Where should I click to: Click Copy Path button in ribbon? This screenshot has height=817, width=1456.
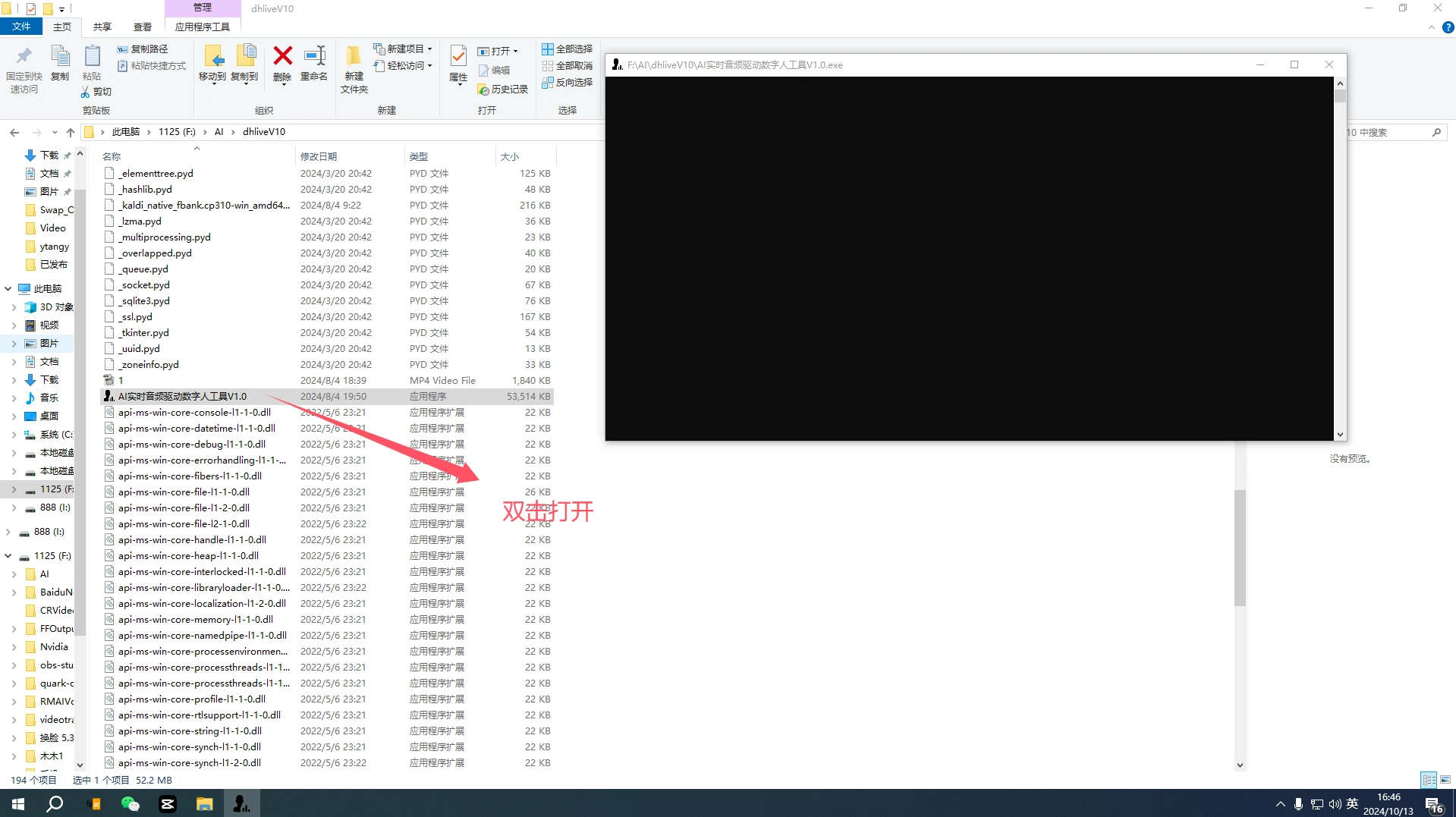pos(143,49)
